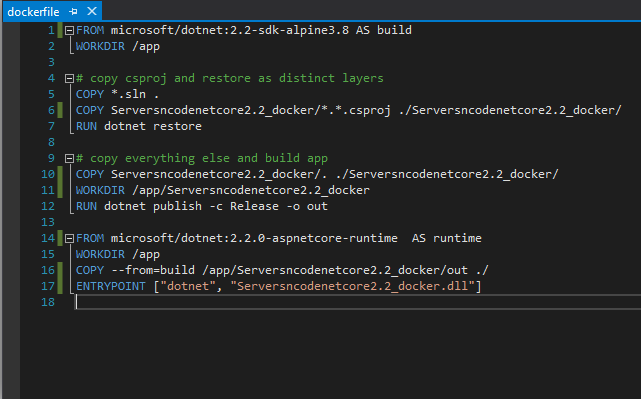This screenshot has height=399, width=641.
Task: Click "Serversncodenetcore2.2_docker.dll" string
Action: (352, 286)
